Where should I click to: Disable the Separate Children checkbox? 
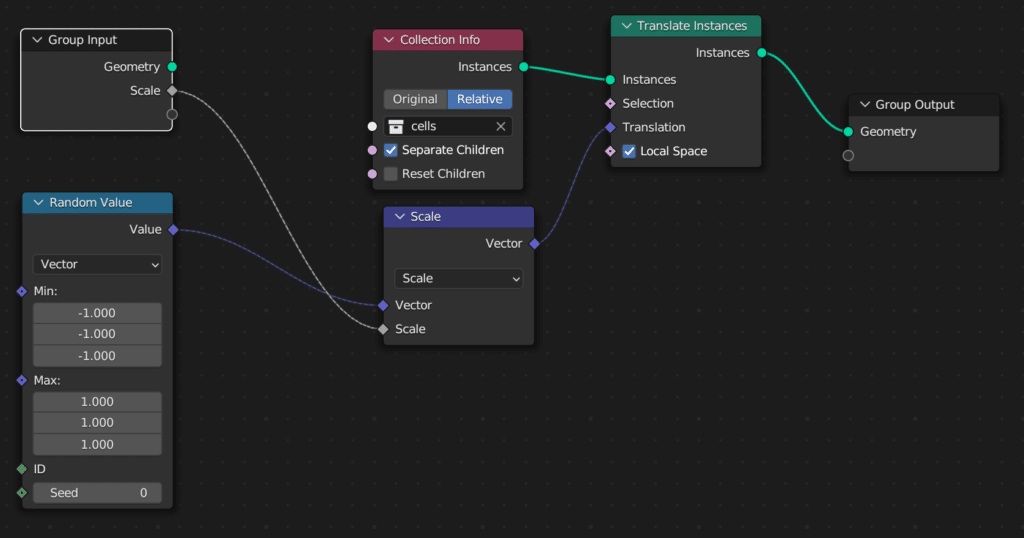click(x=391, y=150)
